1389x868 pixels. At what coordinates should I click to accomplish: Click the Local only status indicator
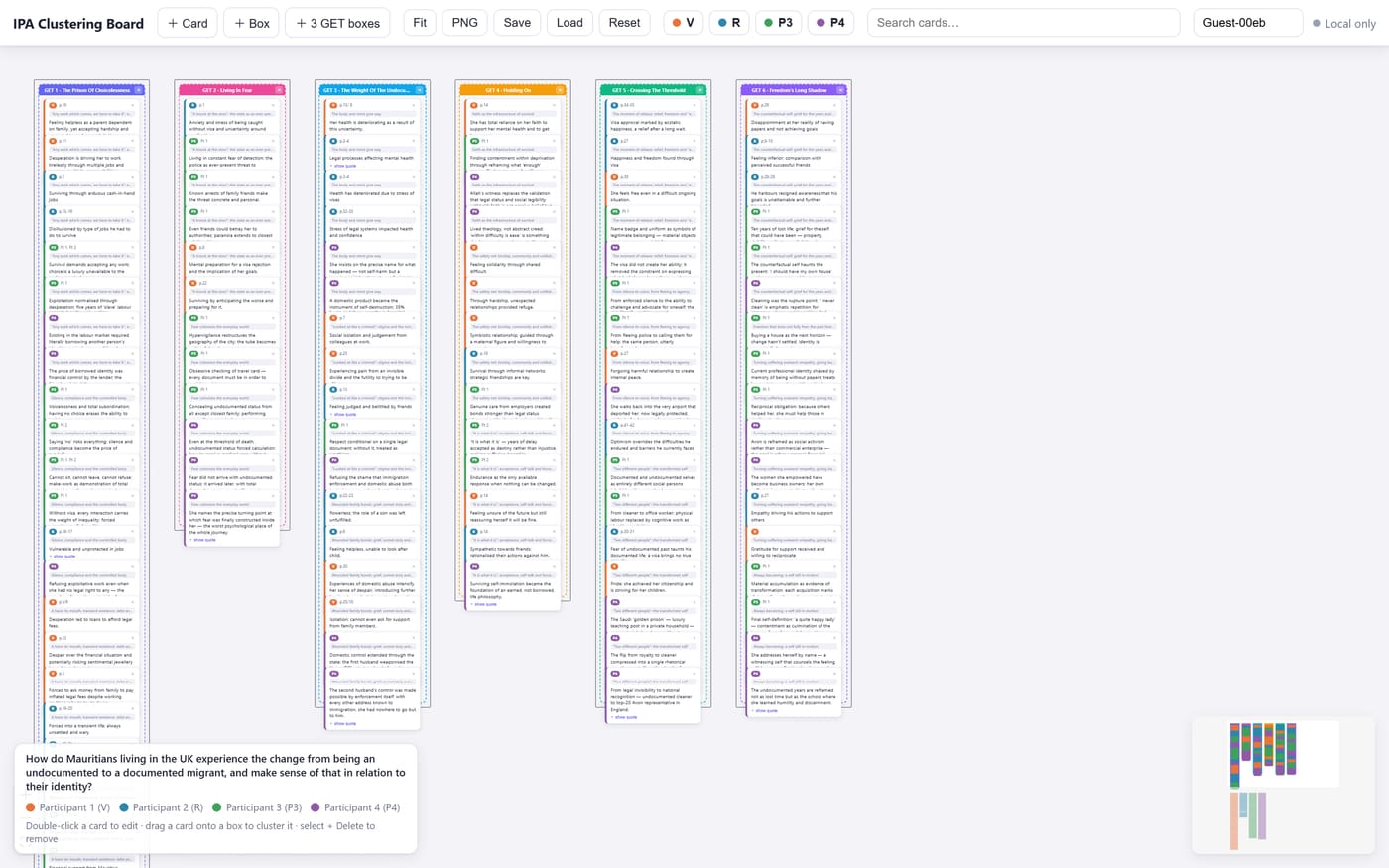click(x=1343, y=23)
